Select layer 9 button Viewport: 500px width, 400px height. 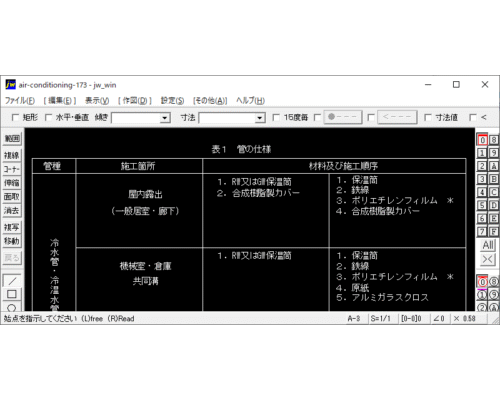coord(494,153)
